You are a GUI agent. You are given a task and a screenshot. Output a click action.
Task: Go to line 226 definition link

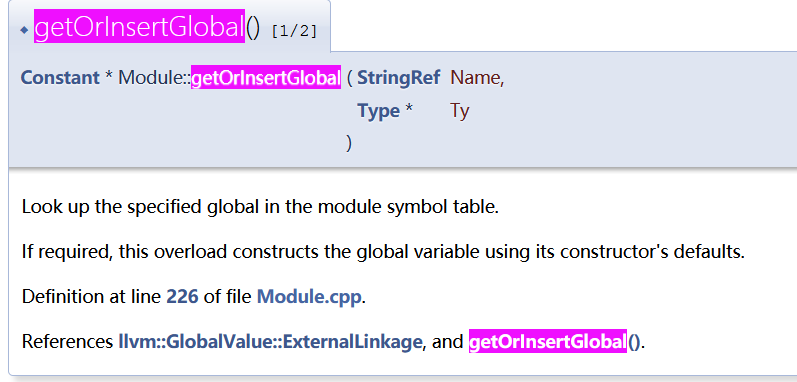tap(182, 296)
